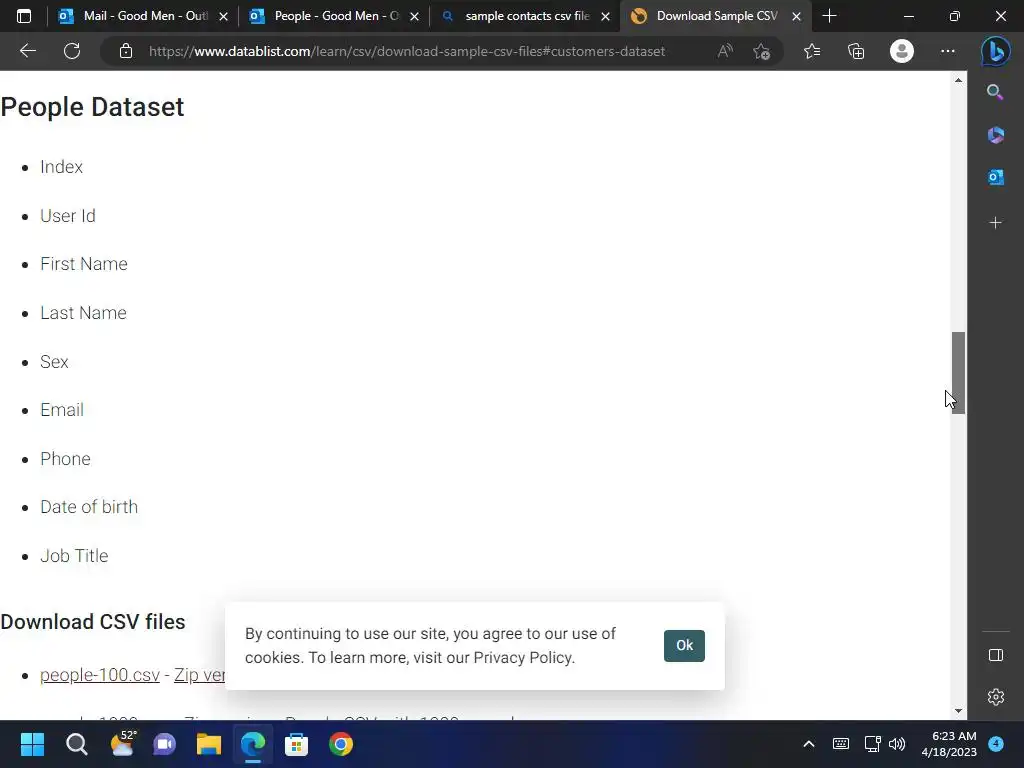Open the Teams chat taskbar icon
Screen dimensions: 1024x768
click(165, 744)
